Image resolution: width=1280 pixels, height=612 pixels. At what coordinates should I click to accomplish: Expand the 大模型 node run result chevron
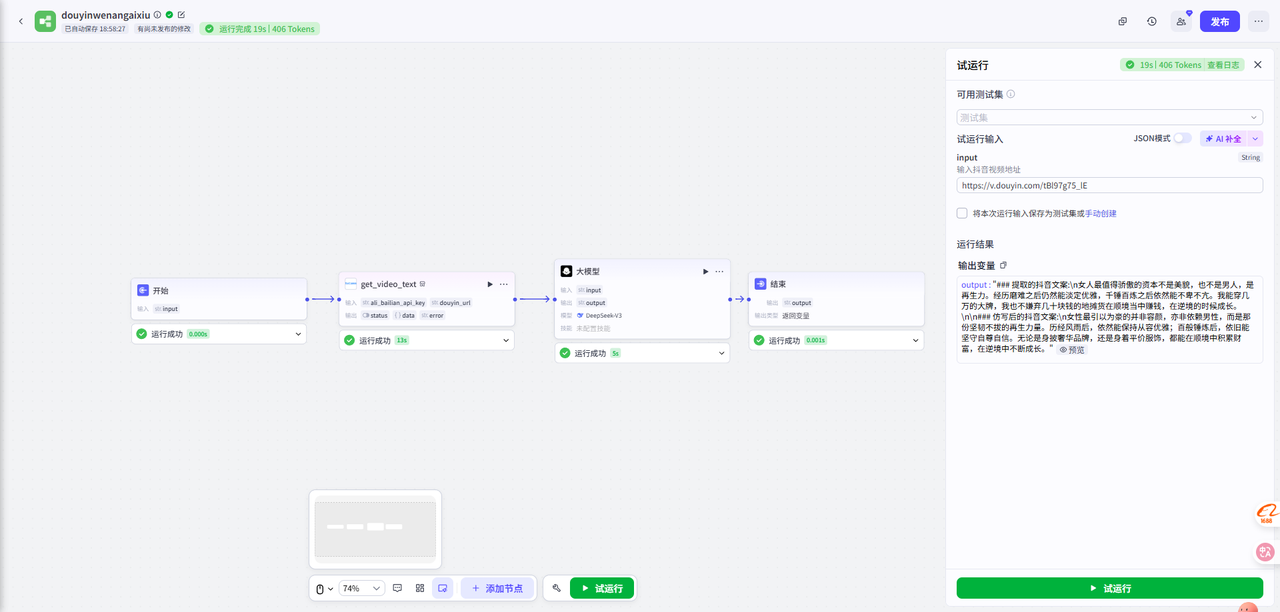[722, 353]
